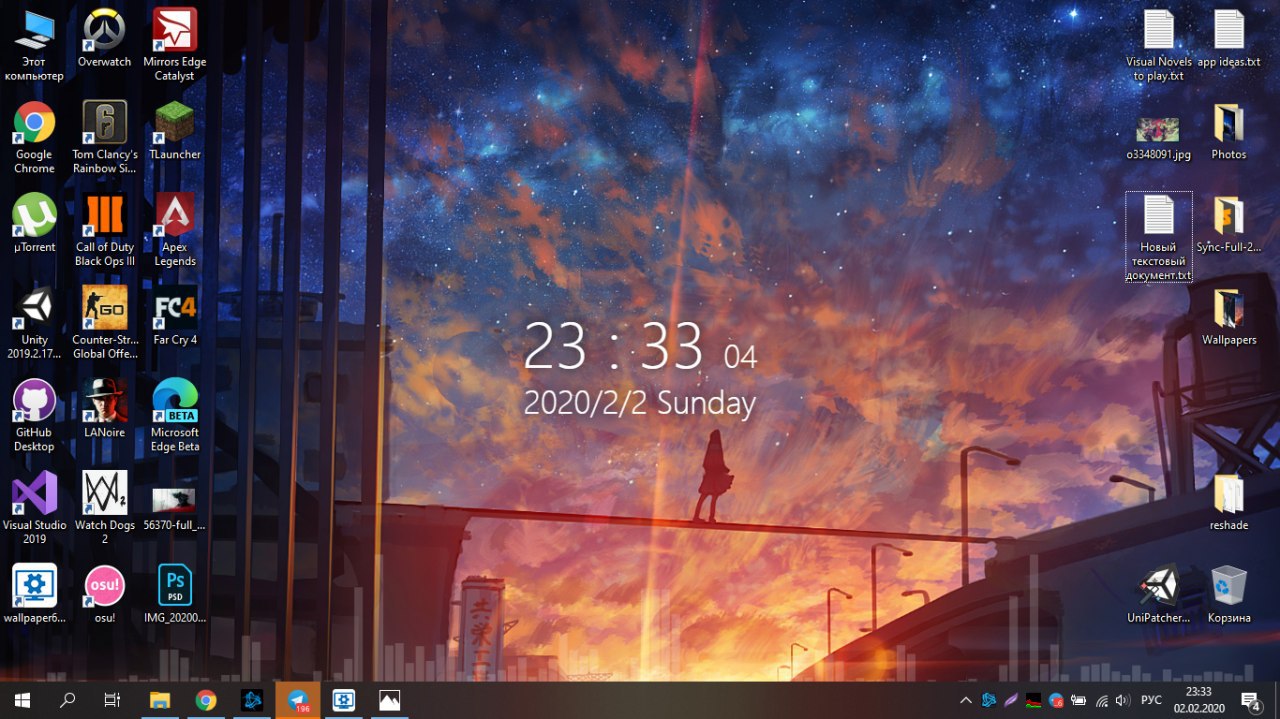
Task: Select Microsoft Edge Beta icon
Action: 174,416
